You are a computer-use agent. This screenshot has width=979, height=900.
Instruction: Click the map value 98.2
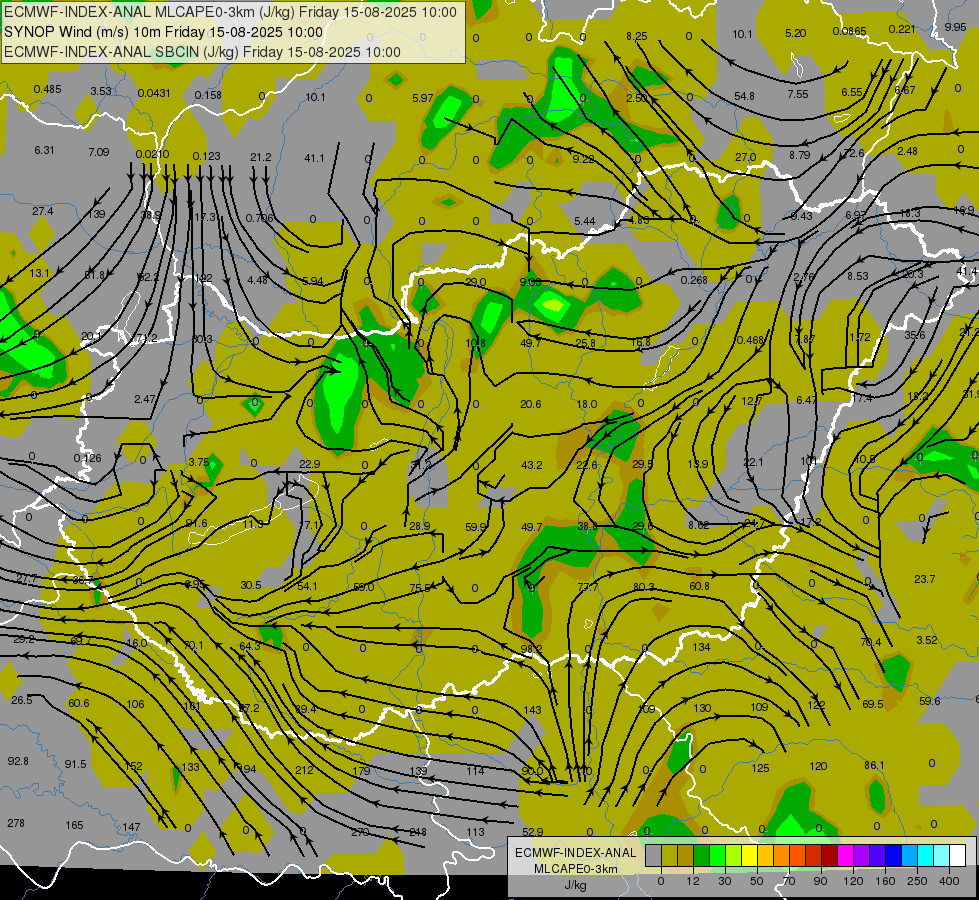point(531,649)
